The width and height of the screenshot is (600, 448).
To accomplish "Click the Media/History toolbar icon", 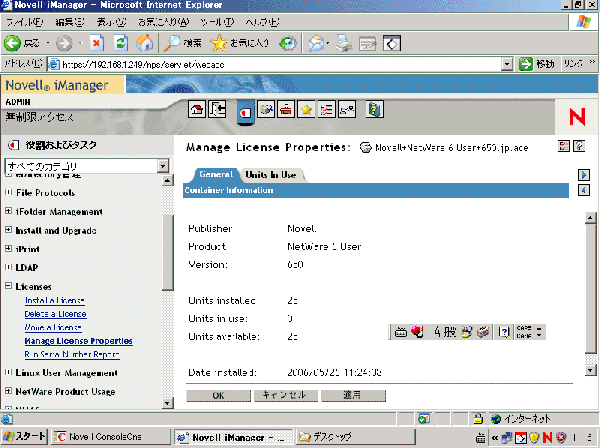I will coord(288,43).
